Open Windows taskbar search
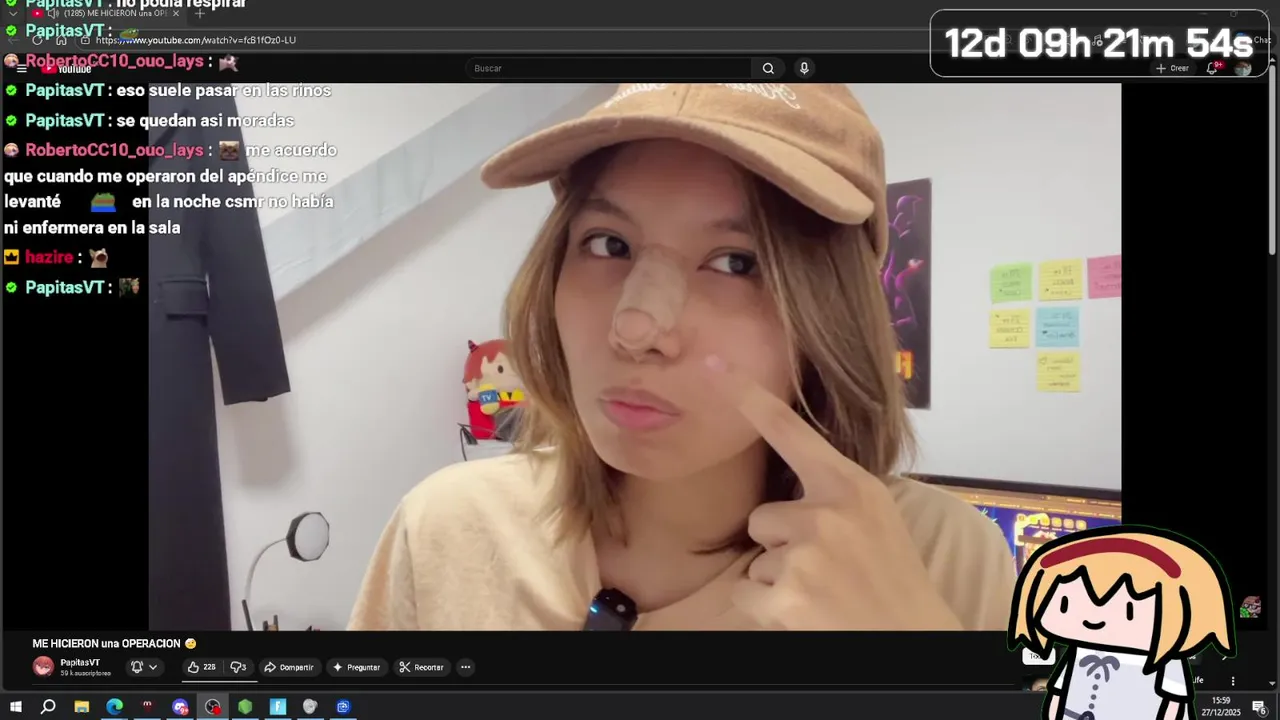 [x=48, y=707]
